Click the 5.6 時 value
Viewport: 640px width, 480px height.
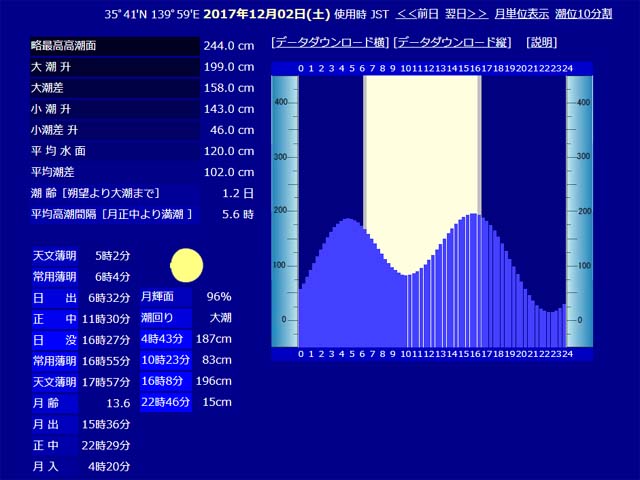pos(238,214)
